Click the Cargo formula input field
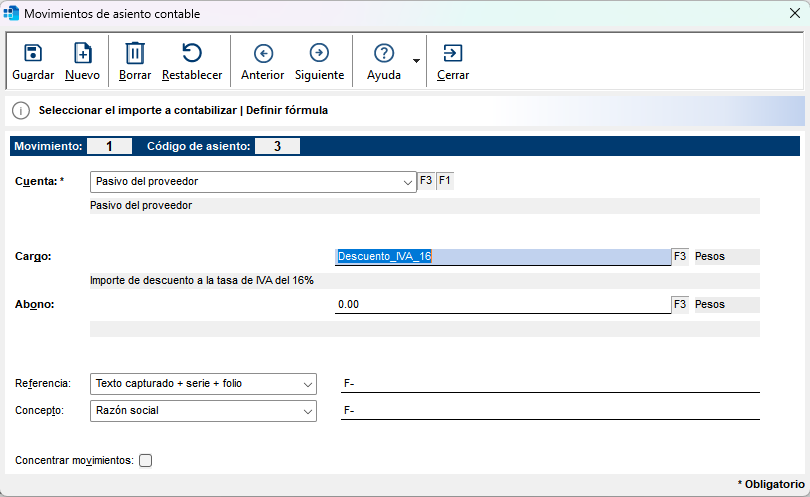810x497 pixels. tap(502, 257)
